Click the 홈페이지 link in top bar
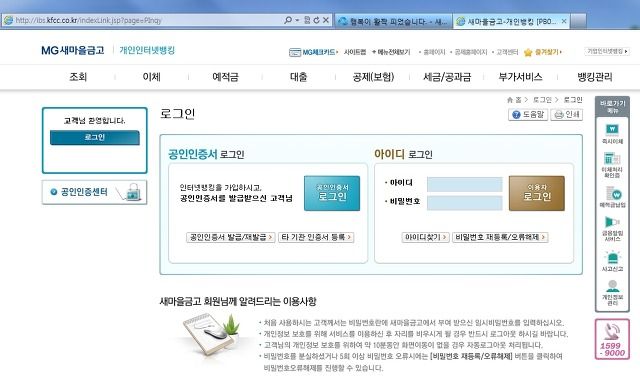Screen dimensions: 640x382 [434, 52]
